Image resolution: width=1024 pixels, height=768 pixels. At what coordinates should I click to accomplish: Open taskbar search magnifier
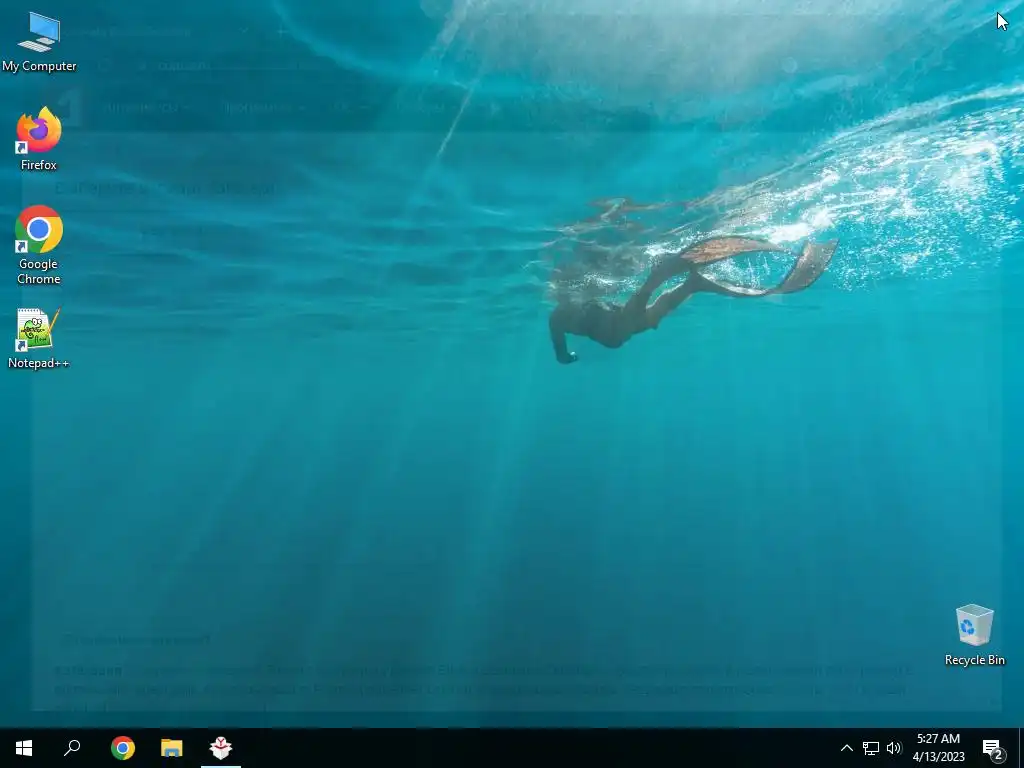point(72,748)
